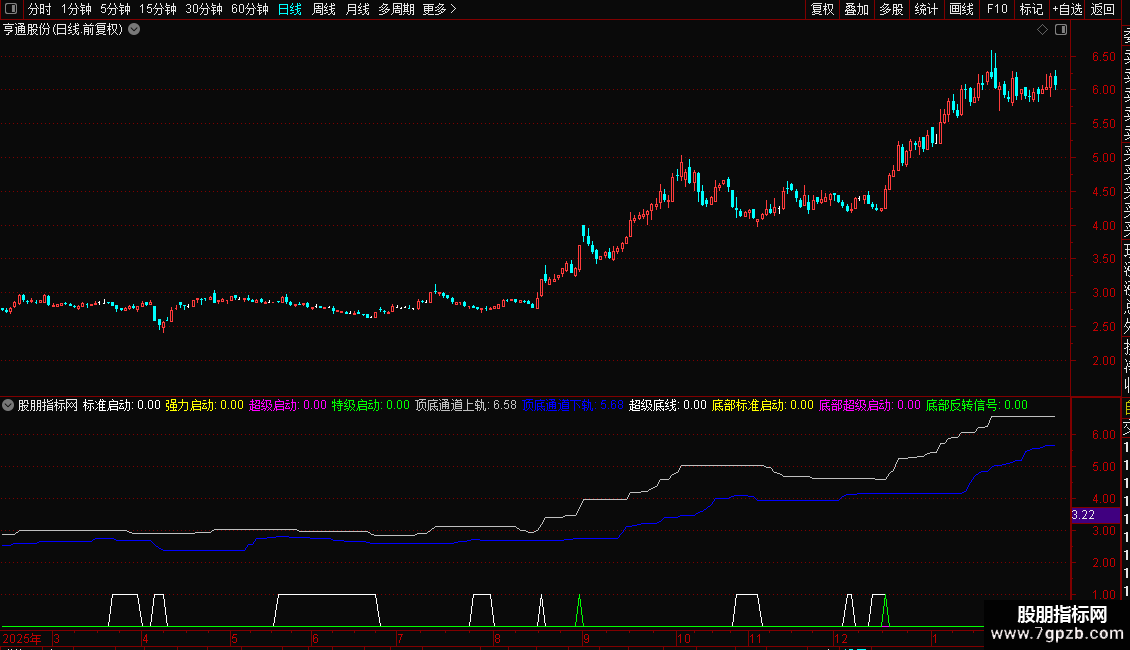
Task: Switch to 月线 monthly chart
Action: pos(357,9)
